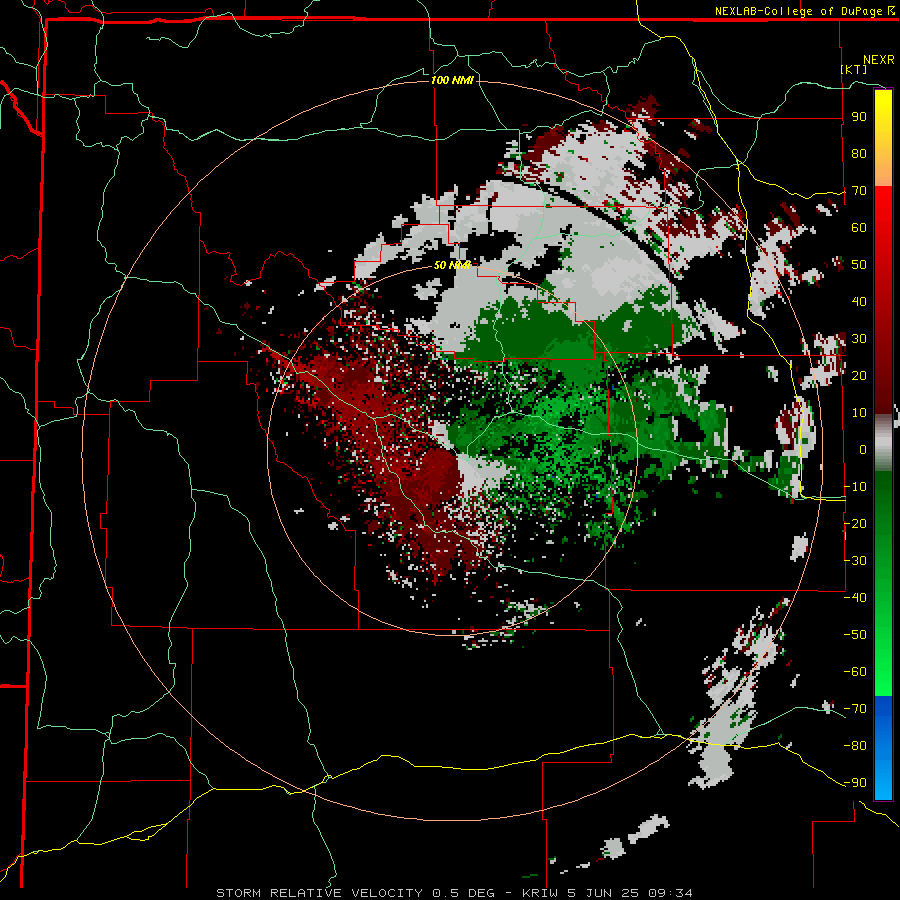This screenshot has width=900, height=900.
Task: Pick the gray zero-velocity segment of the color bar
Action: point(883,443)
